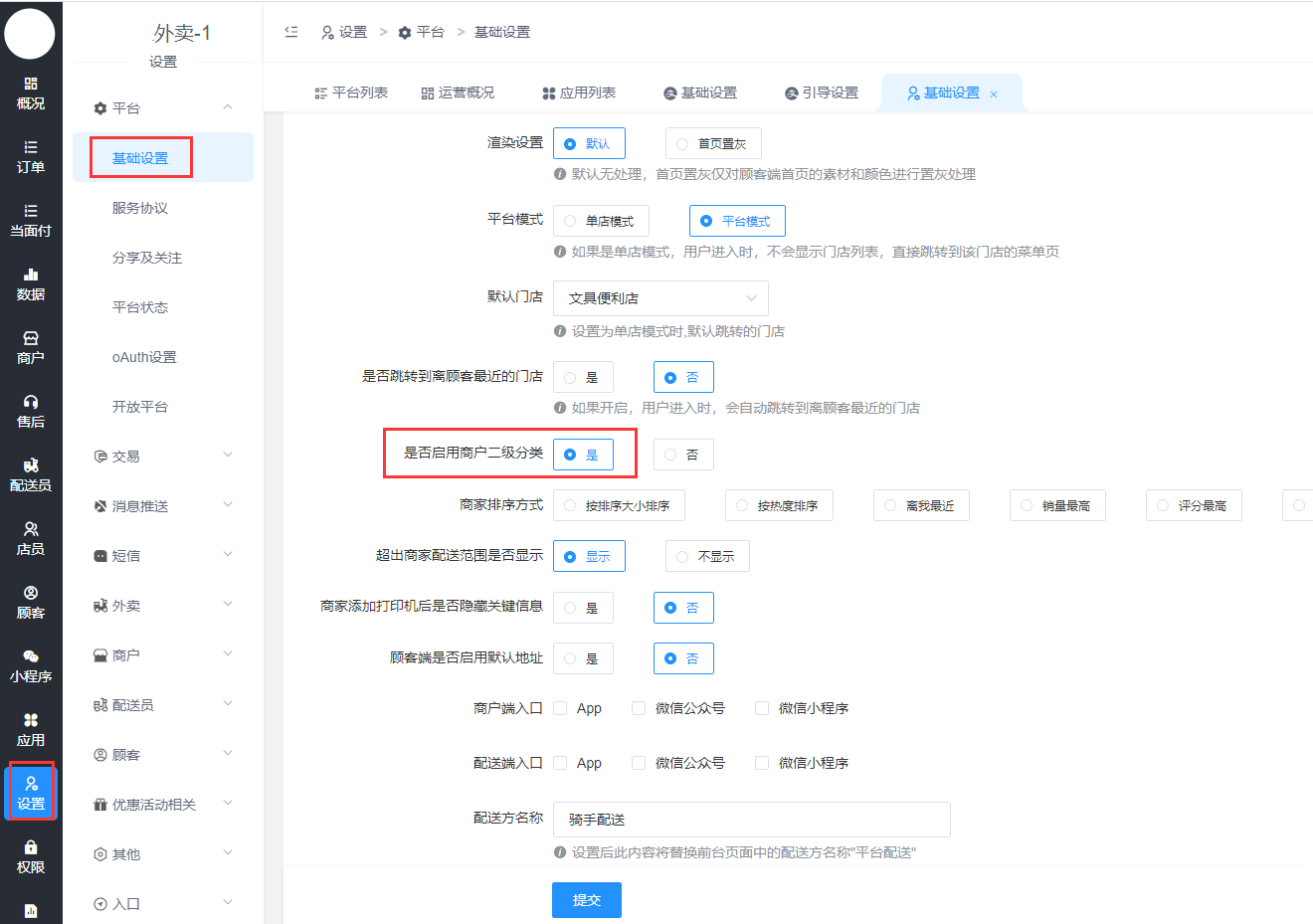Viewport: 1313px width, 924px height.
Task: Open 小程序 mini program in sidebar
Action: point(31,666)
